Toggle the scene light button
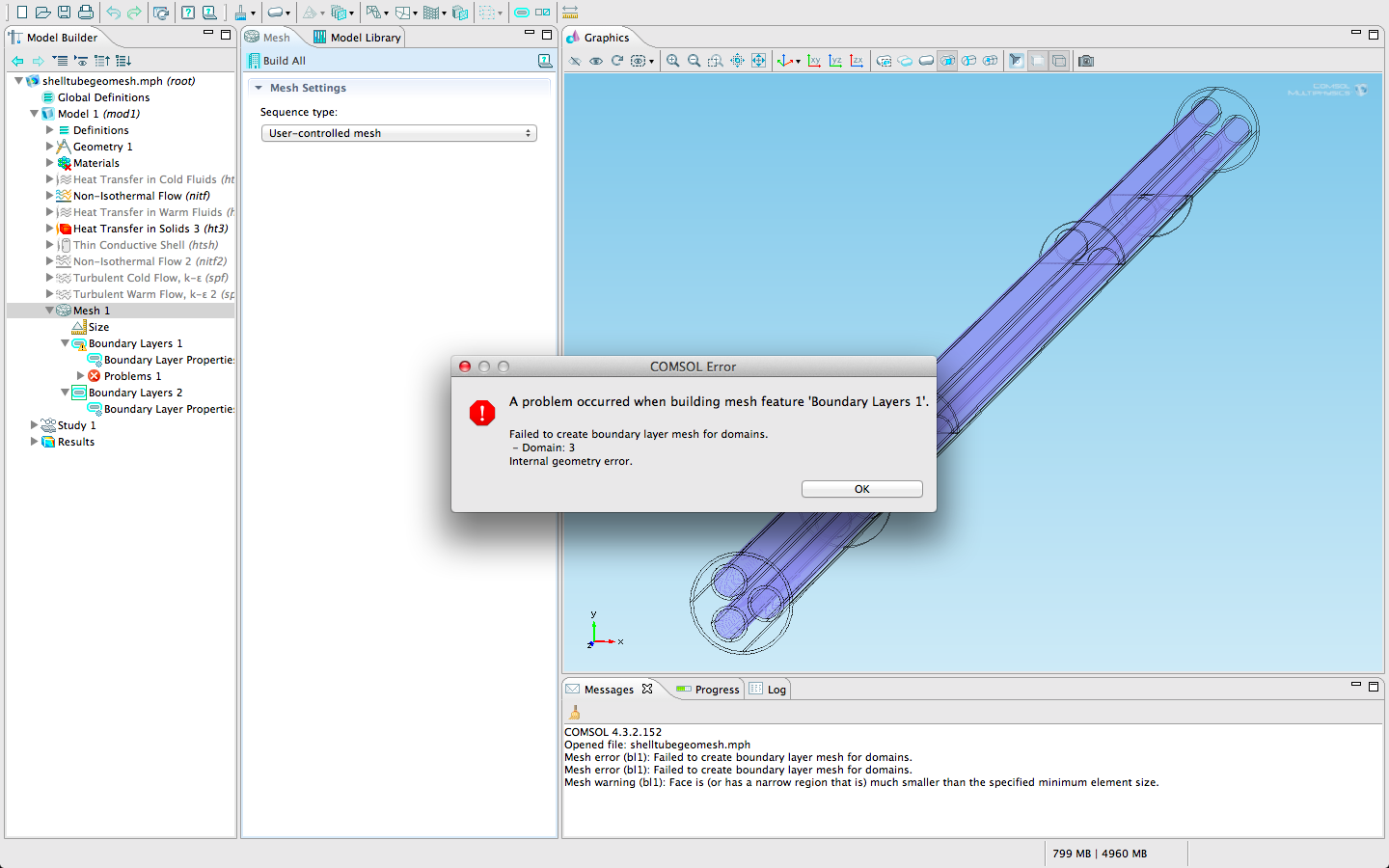The image size is (1389, 868). point(1016,61)
